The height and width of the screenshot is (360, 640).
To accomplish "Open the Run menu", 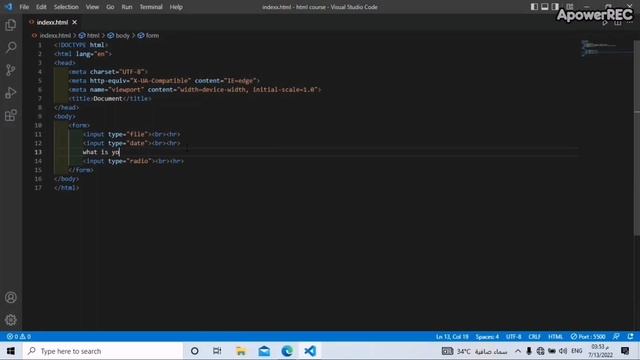I will click(127, 7).
